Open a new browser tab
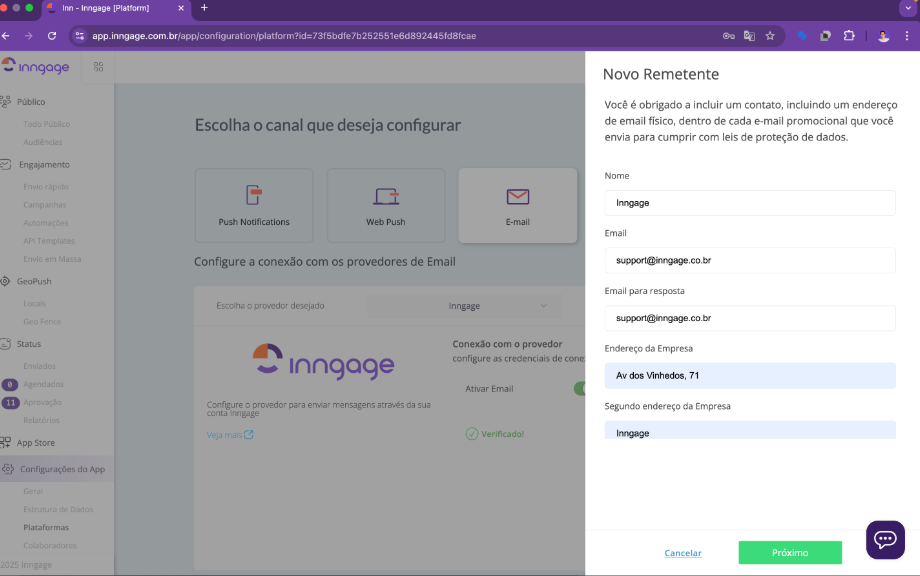This screenshot has height=576, width=920. 204,8
